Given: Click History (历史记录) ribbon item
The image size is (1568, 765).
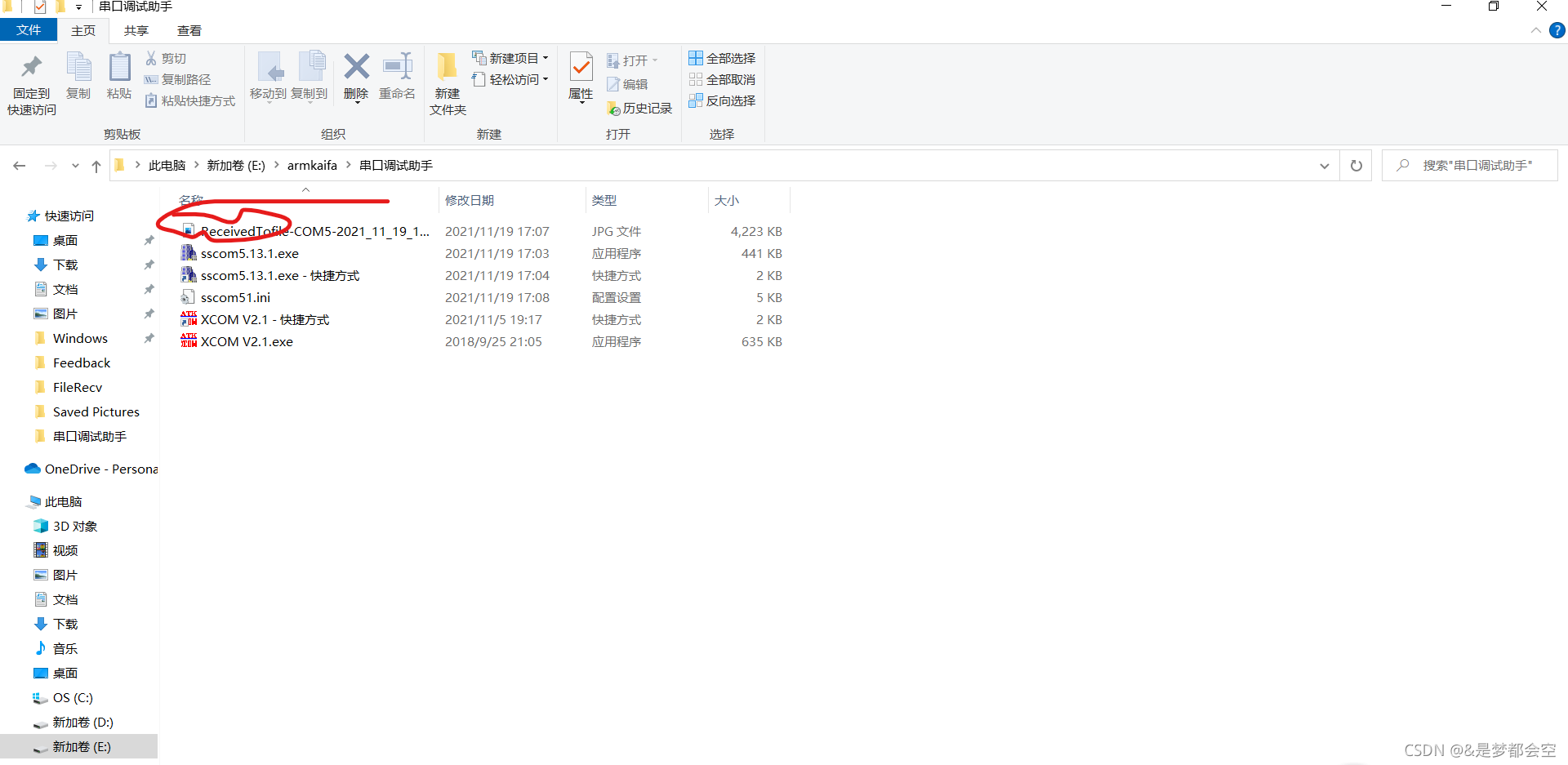Looking at the screenshot, I should (639, 109).
